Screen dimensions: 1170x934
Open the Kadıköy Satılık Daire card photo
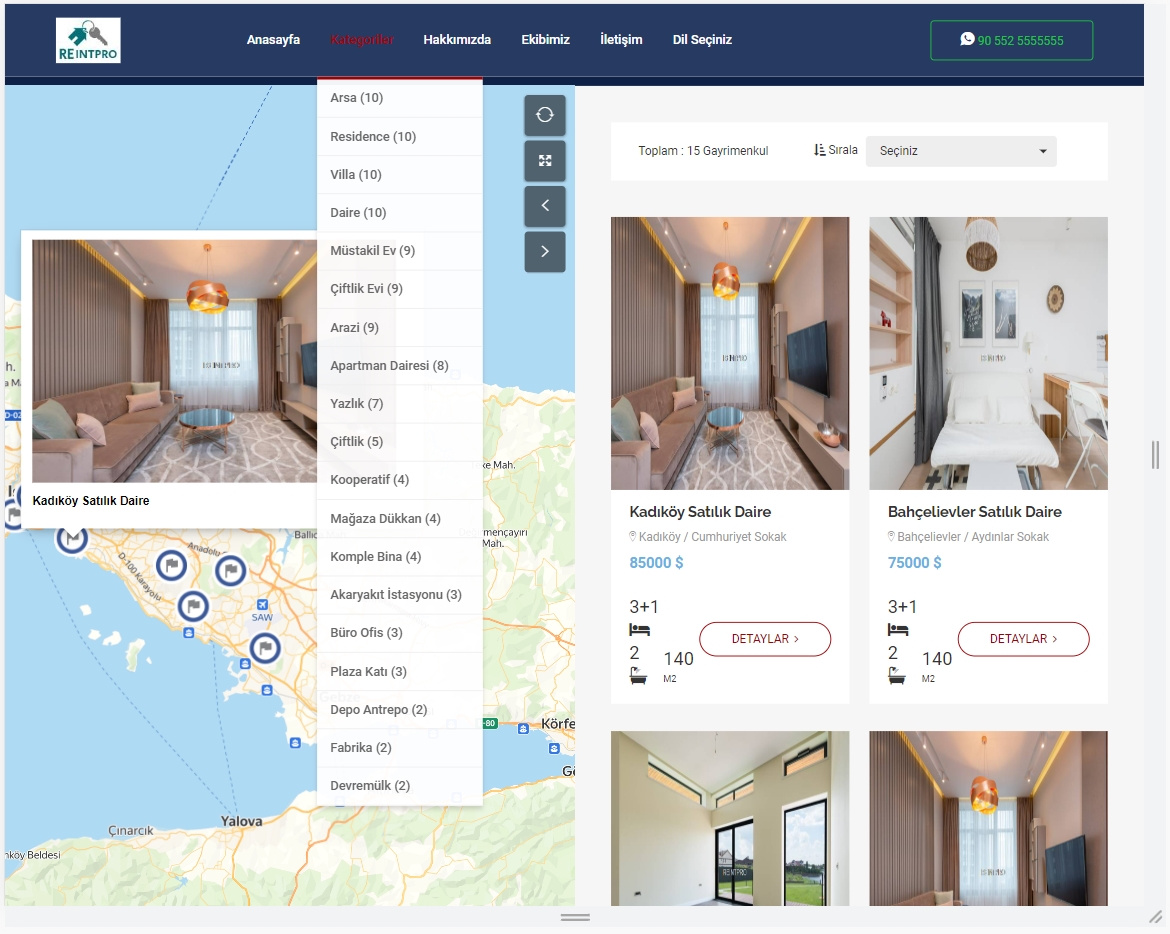point(730,354)
